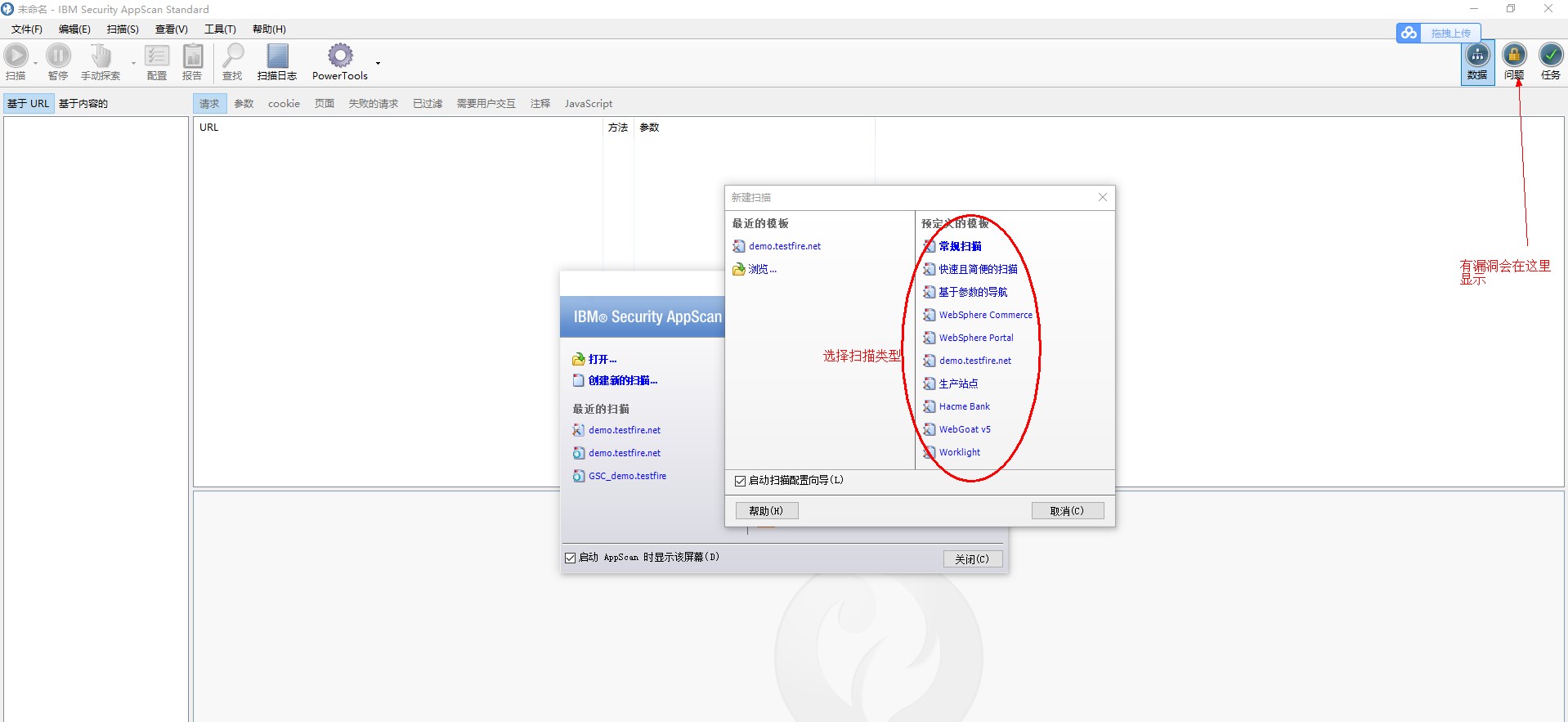This screenshot has height=722, width=1568.
Task: Open scan configuration via 配置 icon
Action: coord(157,56)
